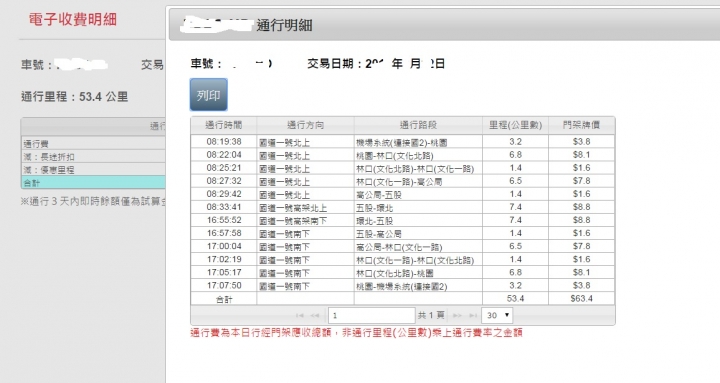Go to previous page in pager

tap(315, 315)
